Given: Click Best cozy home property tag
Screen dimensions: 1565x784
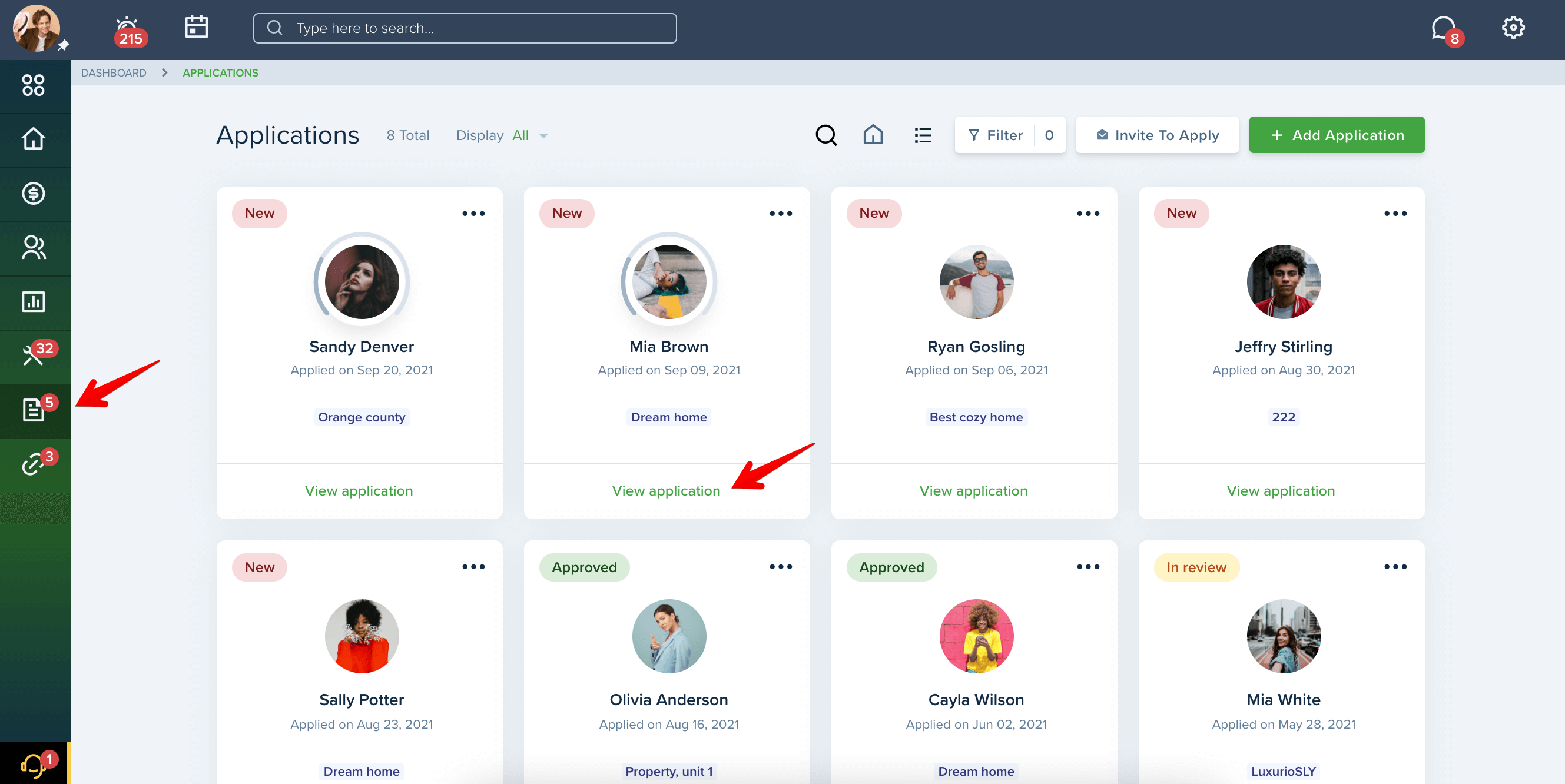Looking at the screenshot, I should click(976, 417).
